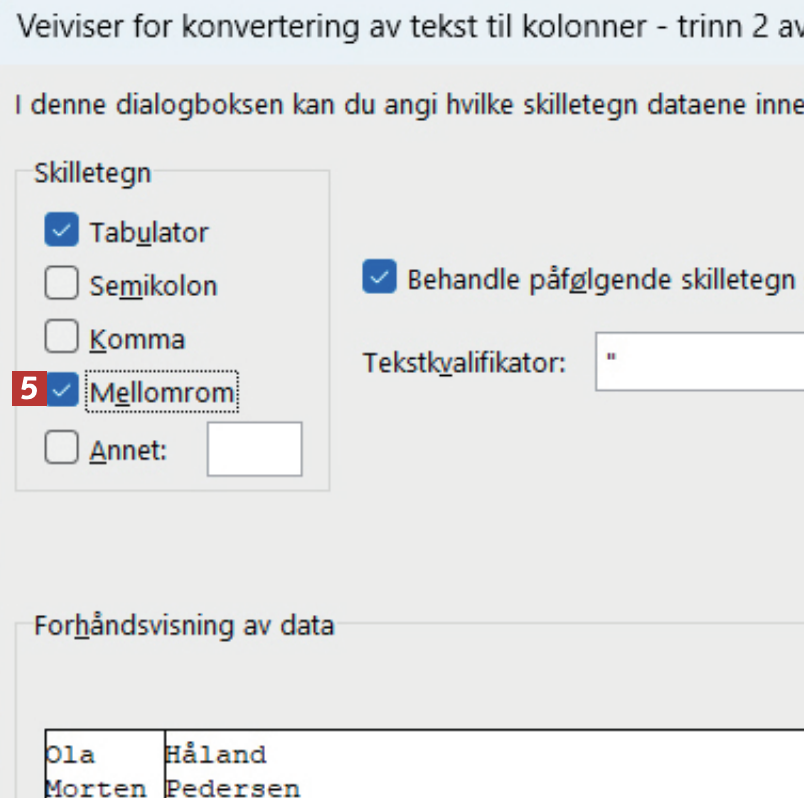Open the Tekstkvalifikator dropdown box

coord(700,361)
